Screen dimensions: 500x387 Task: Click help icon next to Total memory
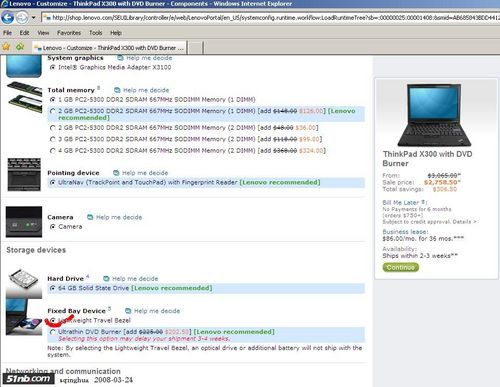(117, 90)
